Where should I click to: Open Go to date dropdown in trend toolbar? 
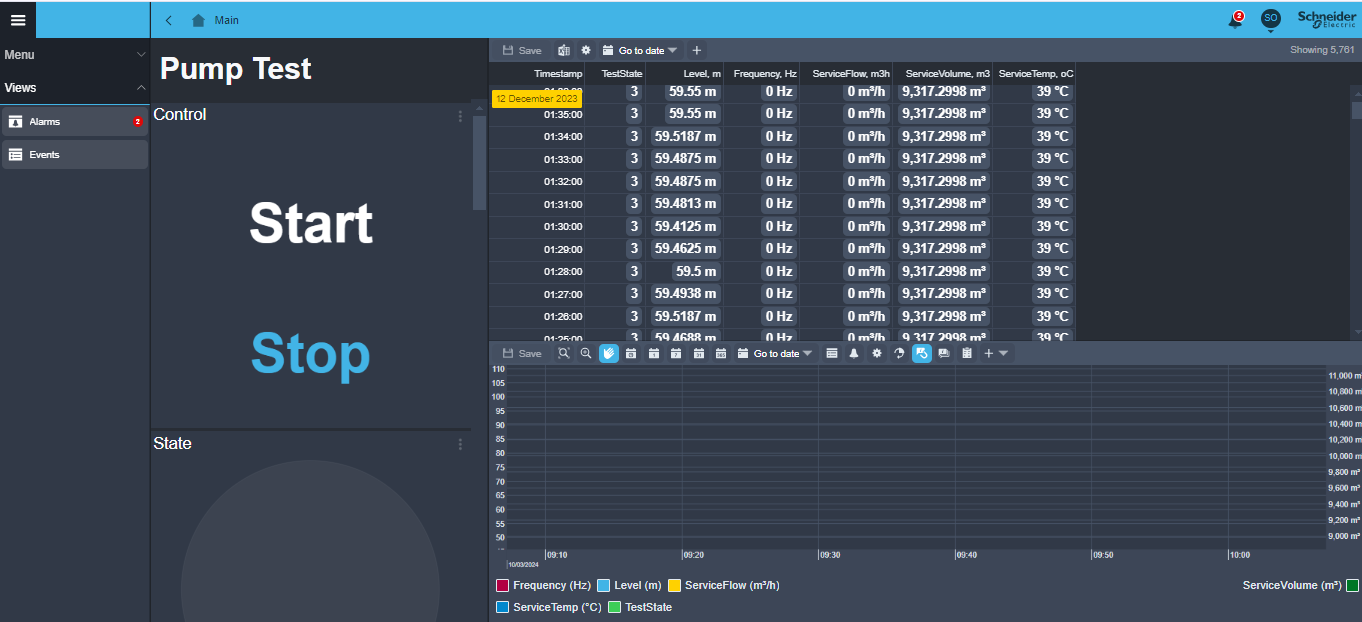(775, 353)
